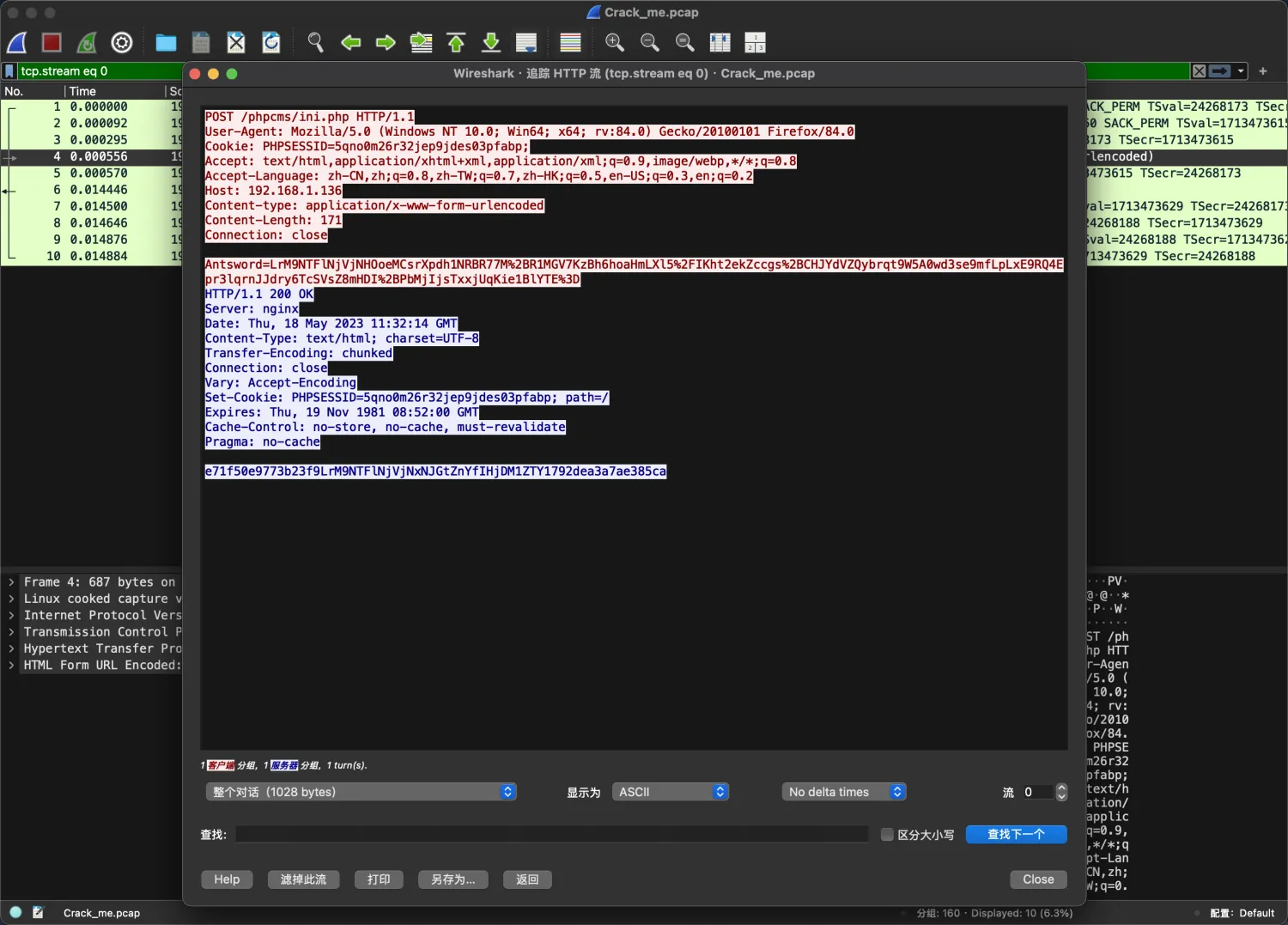The image size is (1288, 925).
Task: Select packet number 4 at time 0.000556
Action: tap(92, 156)
